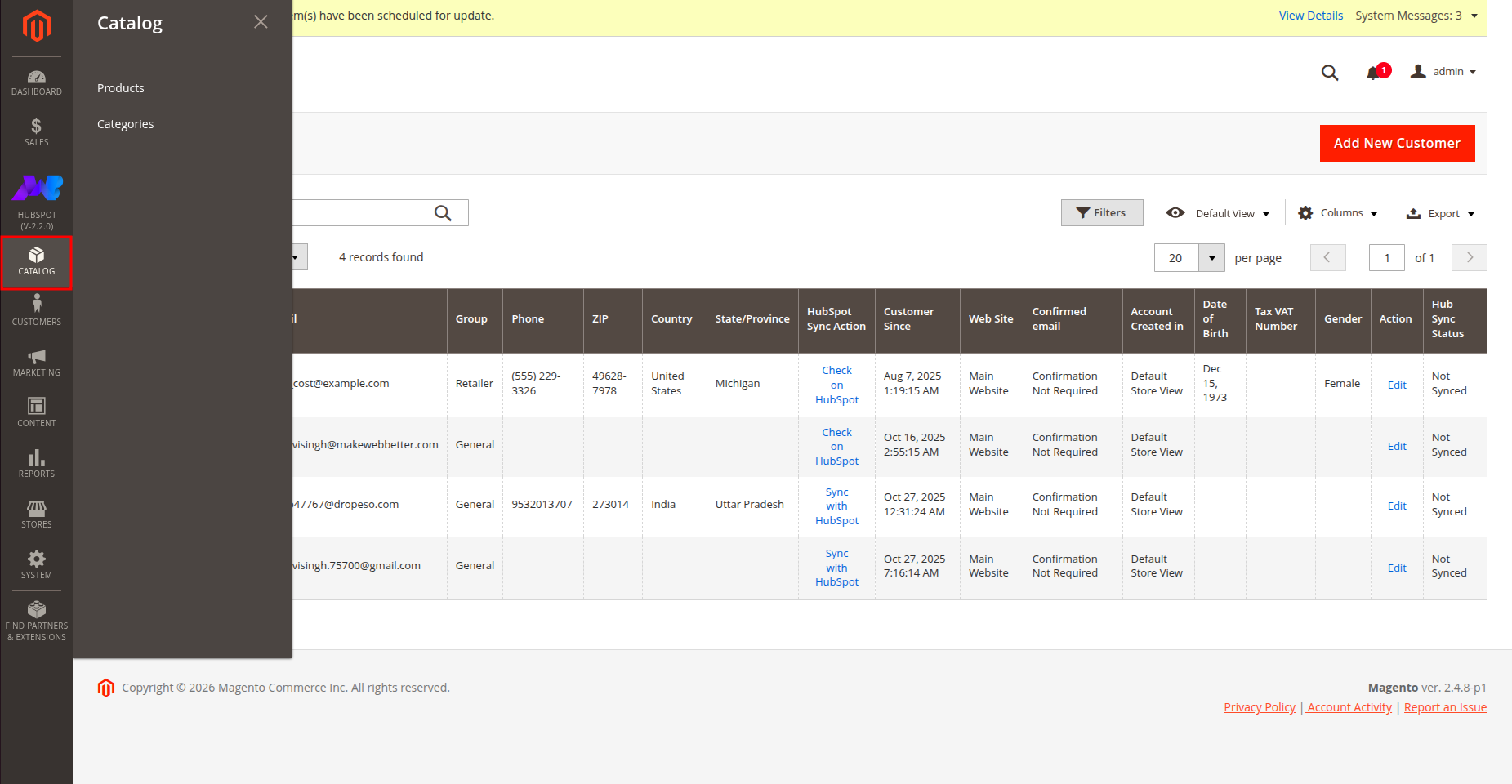Click the notifications bell icon
Image resolution: width=1512 pixels, height=784 pixels.
[1373, 73]
